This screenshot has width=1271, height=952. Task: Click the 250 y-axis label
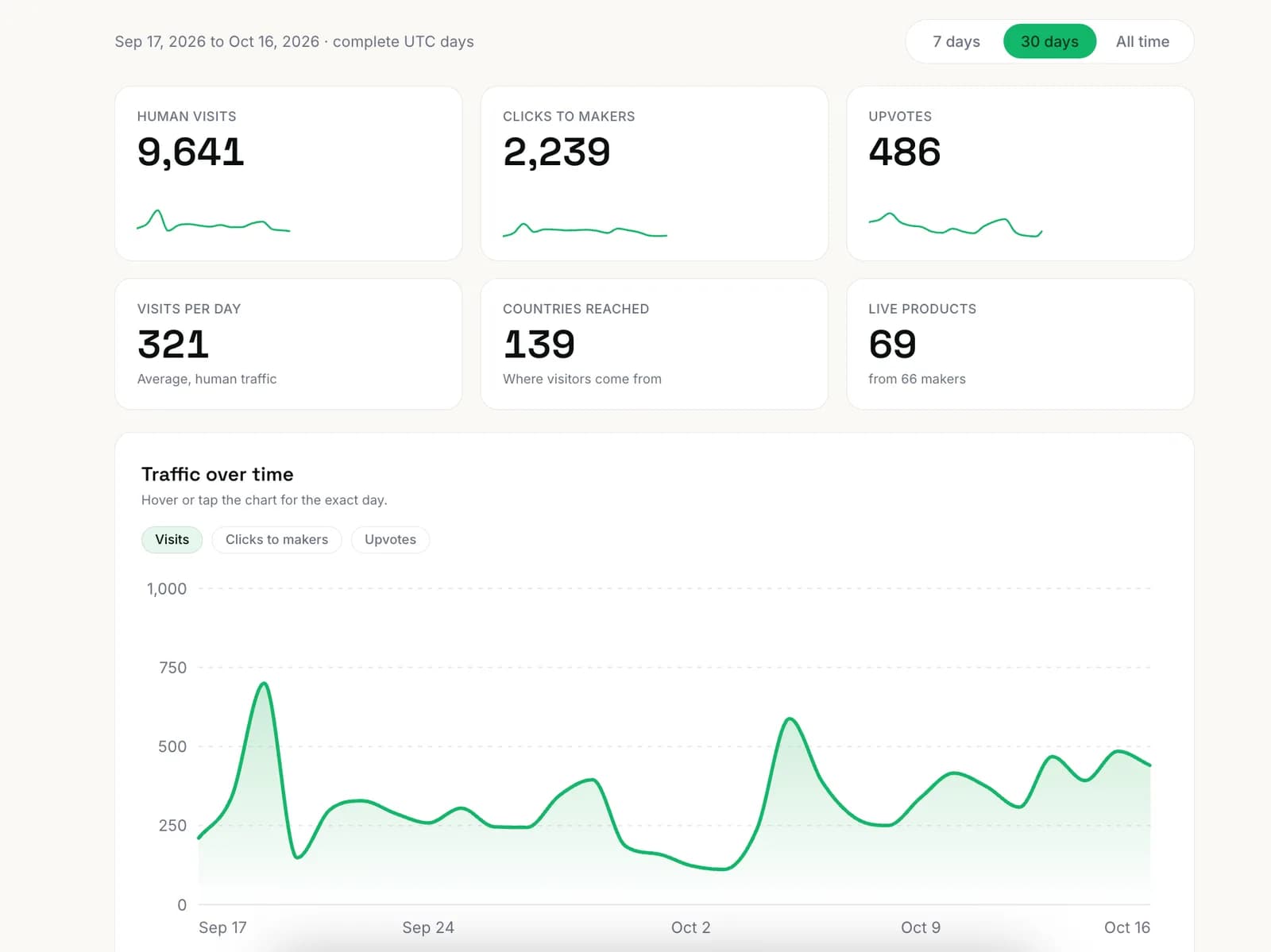coord(172,826)
